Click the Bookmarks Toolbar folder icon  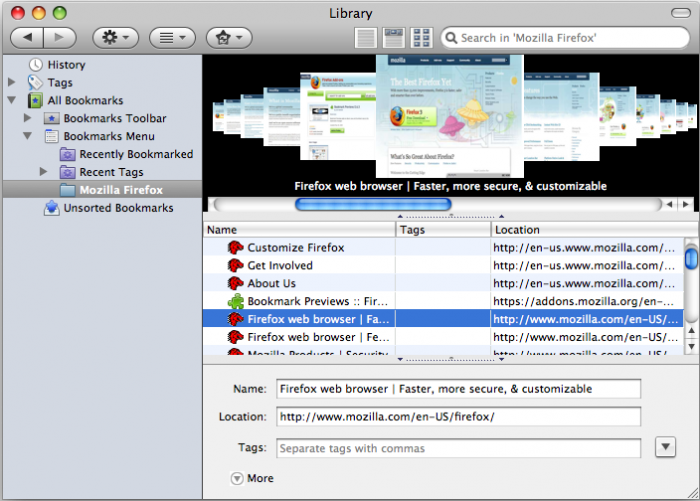coord(51,118)
